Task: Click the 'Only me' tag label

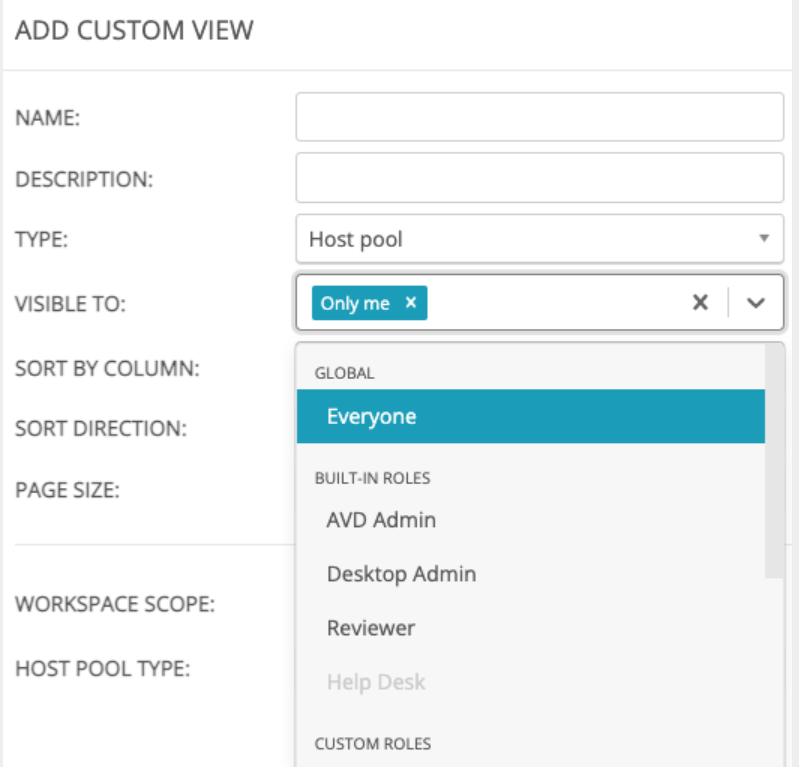Action: pyautogui.click(x=355, y=303)
